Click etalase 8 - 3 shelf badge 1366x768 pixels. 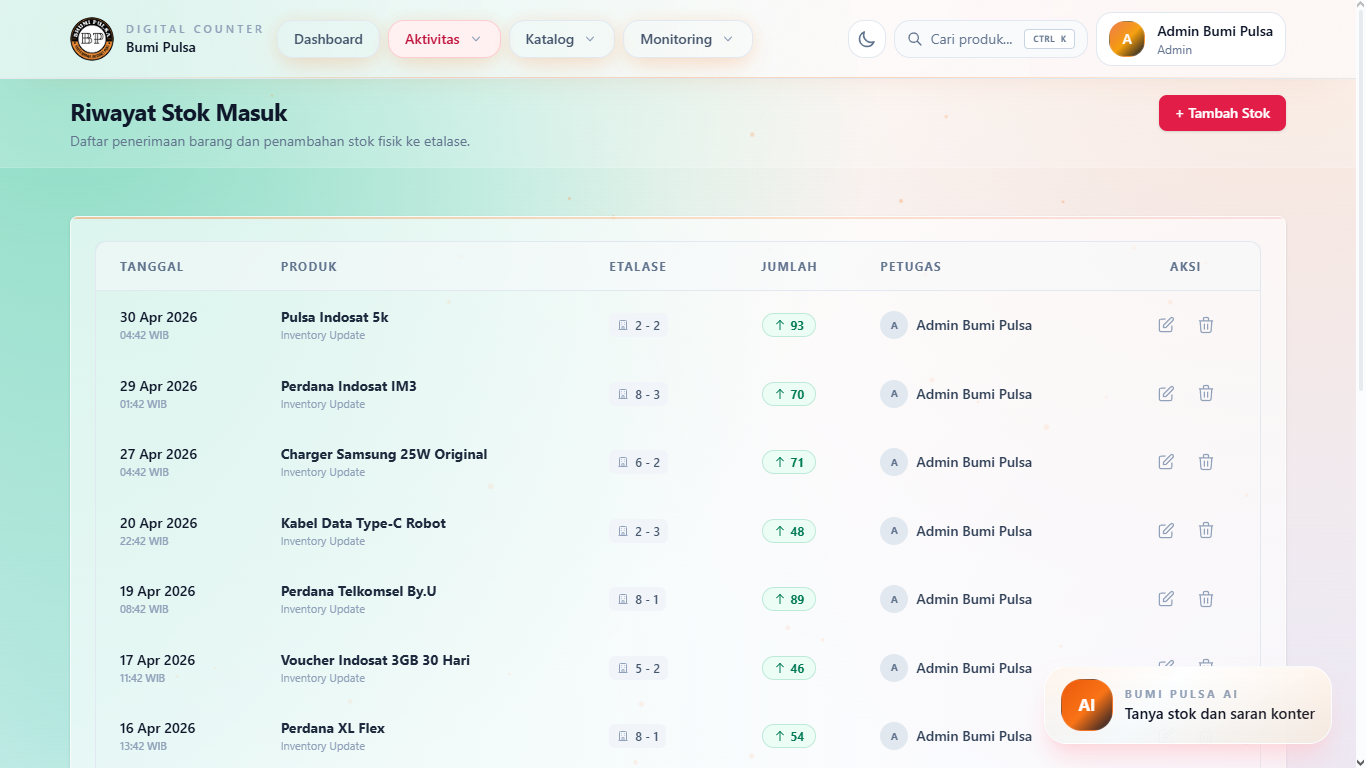coord(638,394)
